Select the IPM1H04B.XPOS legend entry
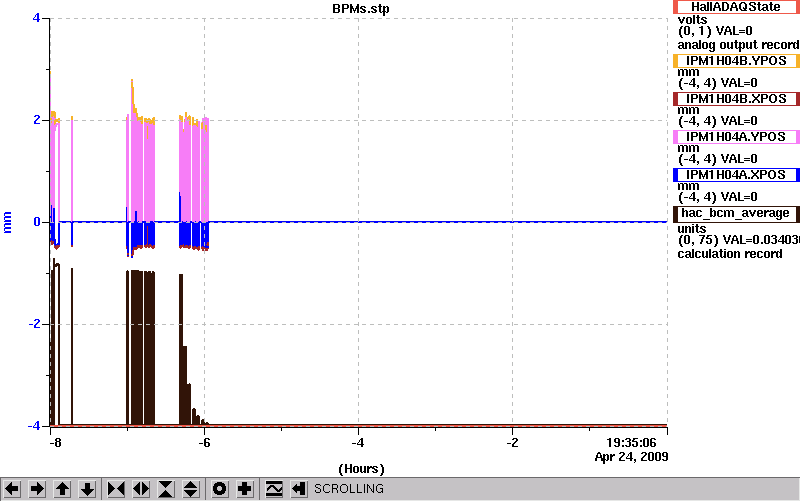The image size is (800, 501). coord(736,99)
